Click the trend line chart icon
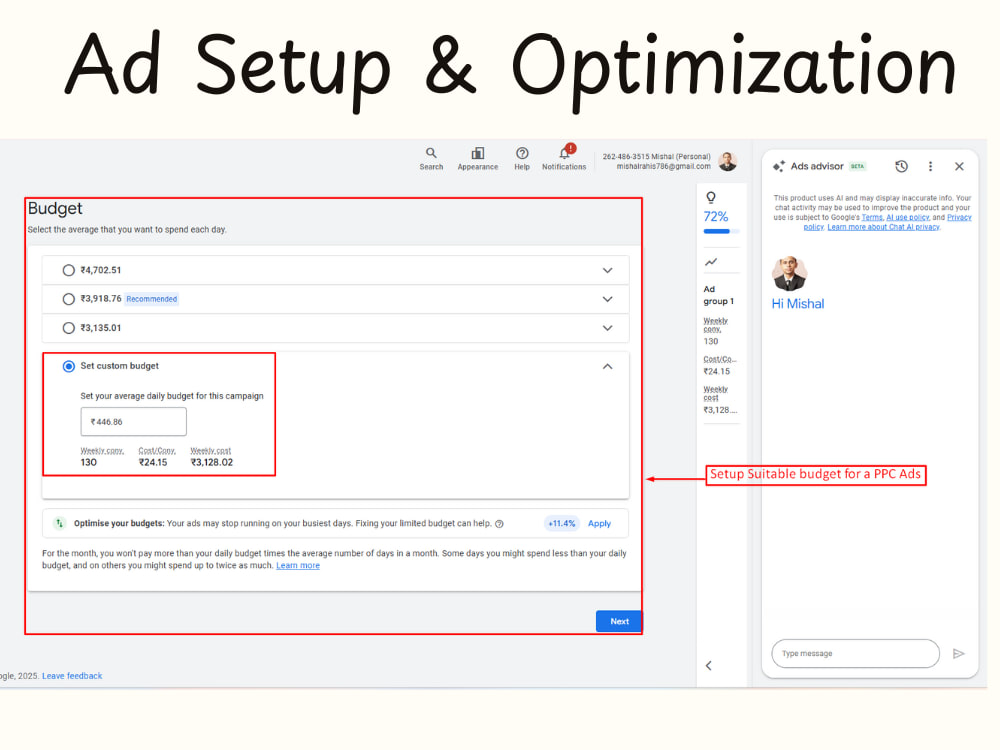The width and height of the screenshot is (1000, 750). click(711, 261)
